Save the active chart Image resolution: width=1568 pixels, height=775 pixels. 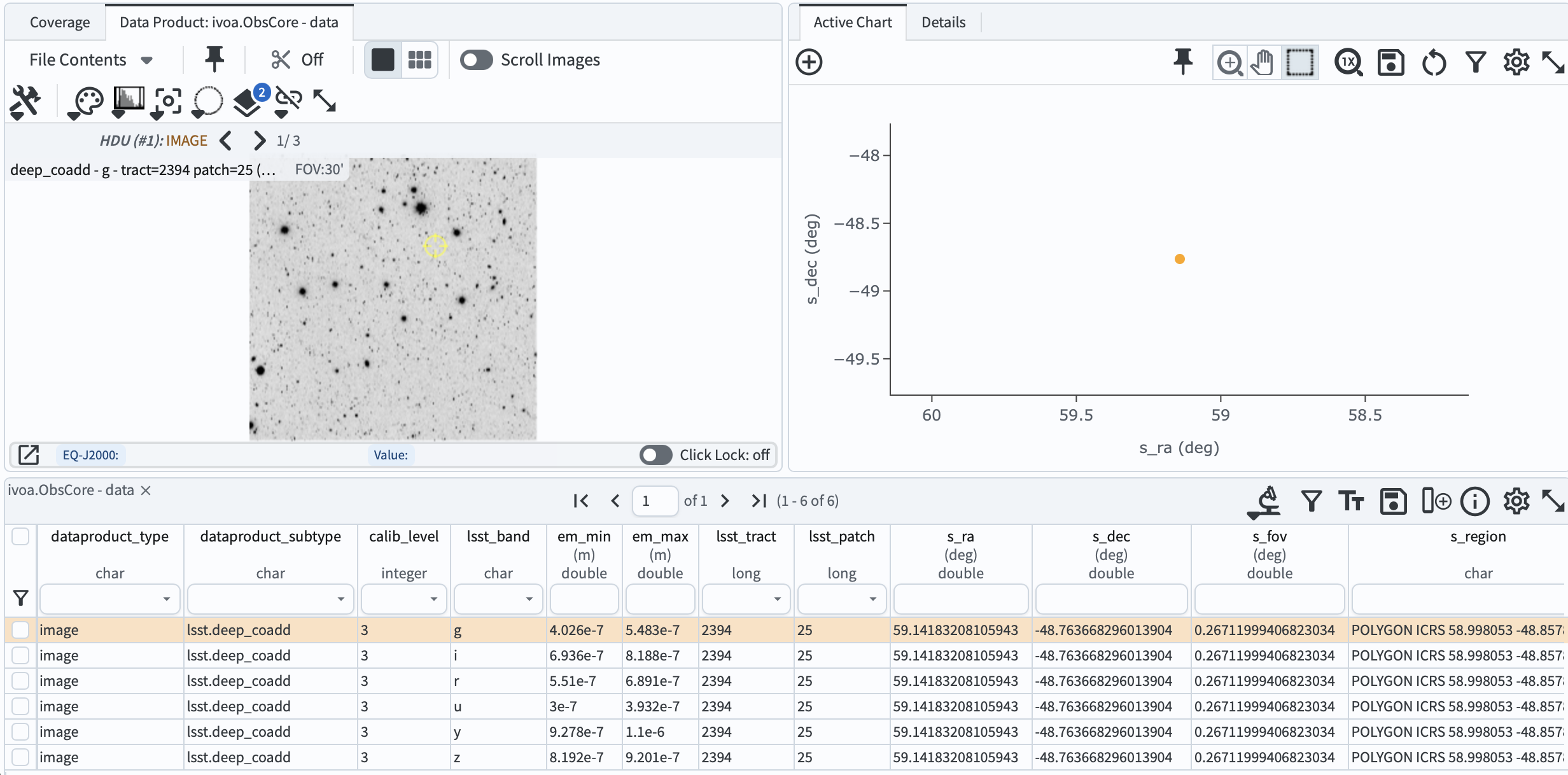[1390, 62]
